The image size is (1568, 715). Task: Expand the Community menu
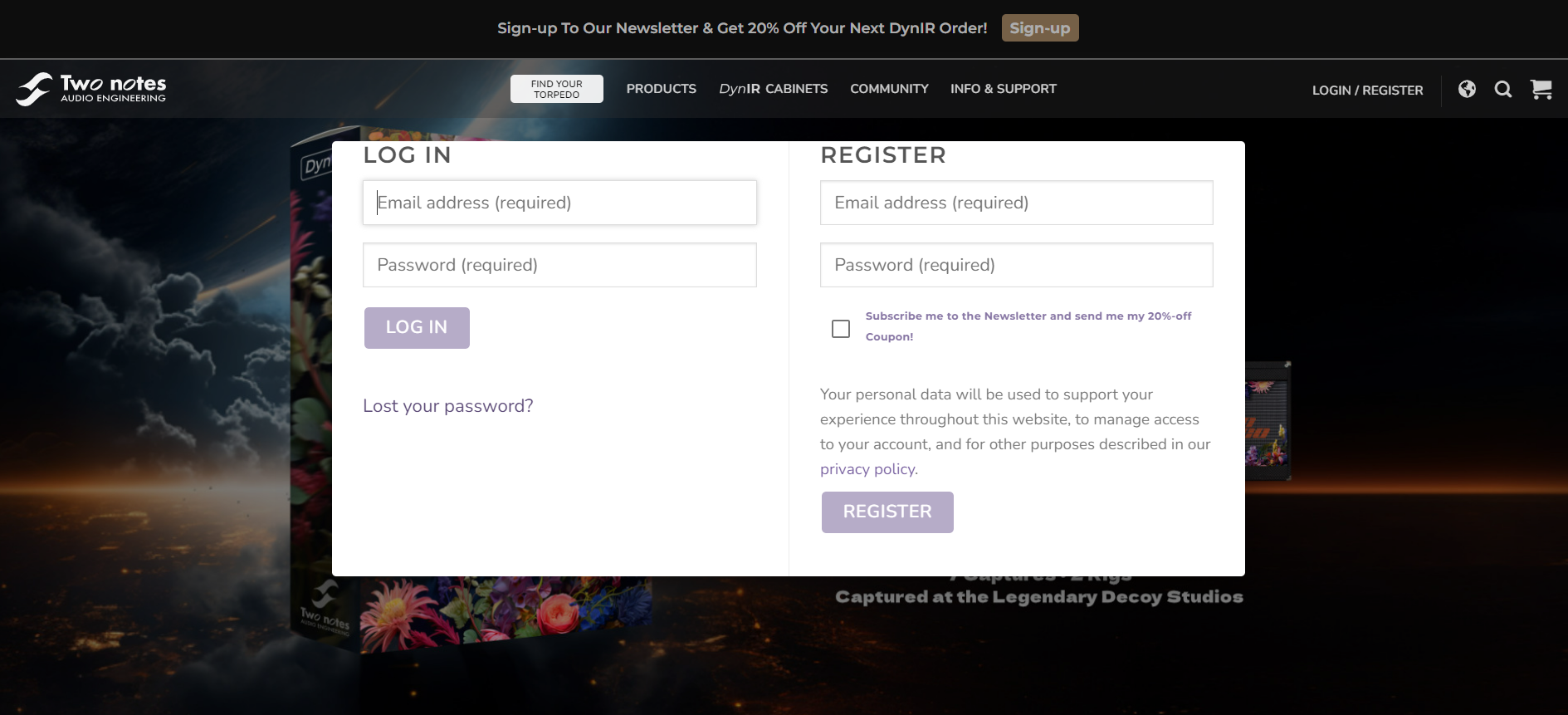[889, 89]
